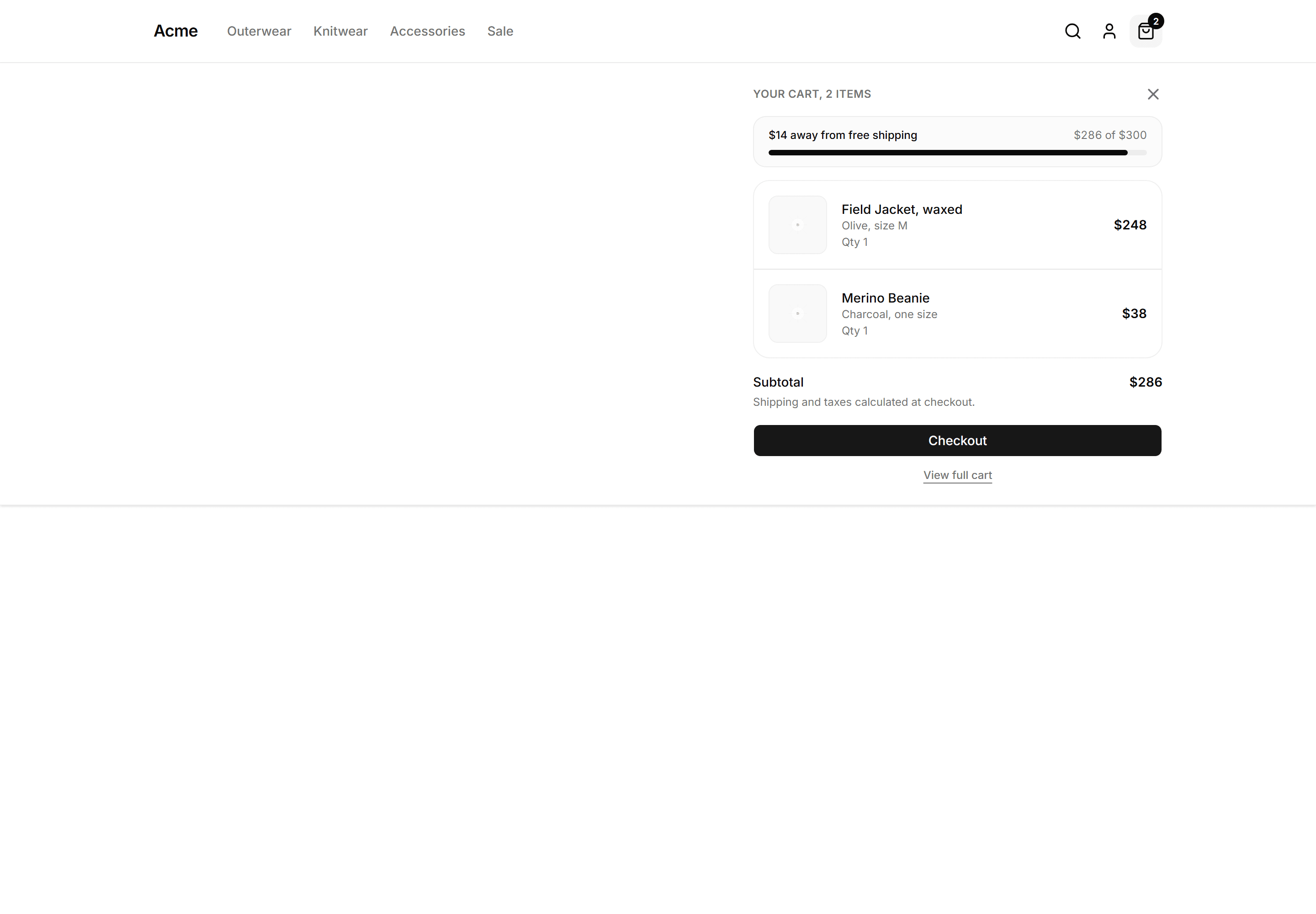Open the search magnifier icon

(x=1072, y=31)
